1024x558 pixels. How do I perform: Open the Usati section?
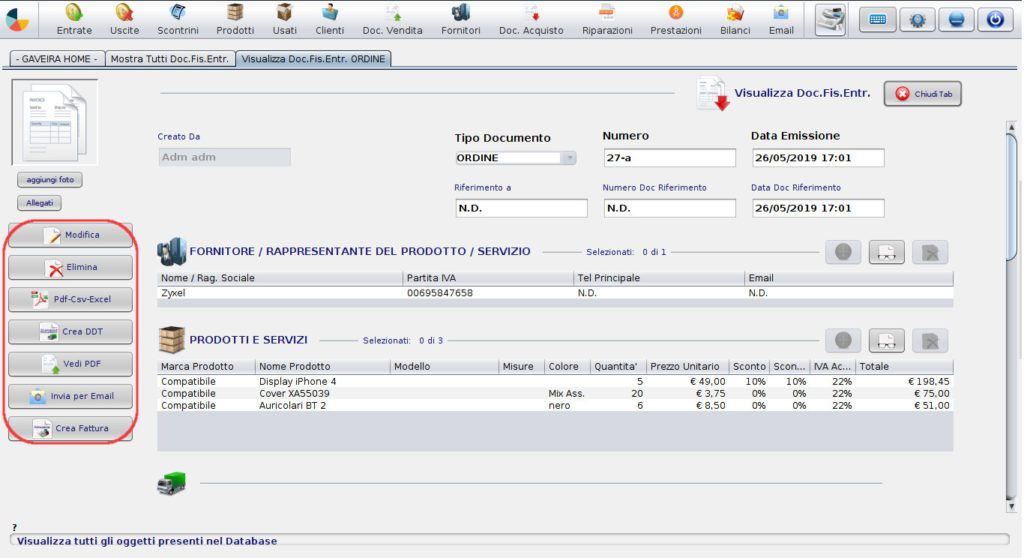click(284, 19)
